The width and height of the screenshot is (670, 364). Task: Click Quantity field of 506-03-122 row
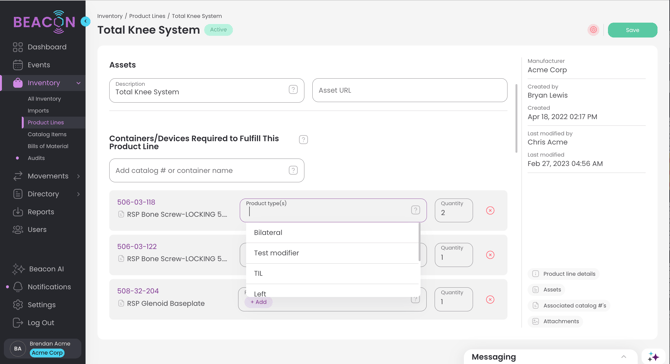tap(454, 255)
